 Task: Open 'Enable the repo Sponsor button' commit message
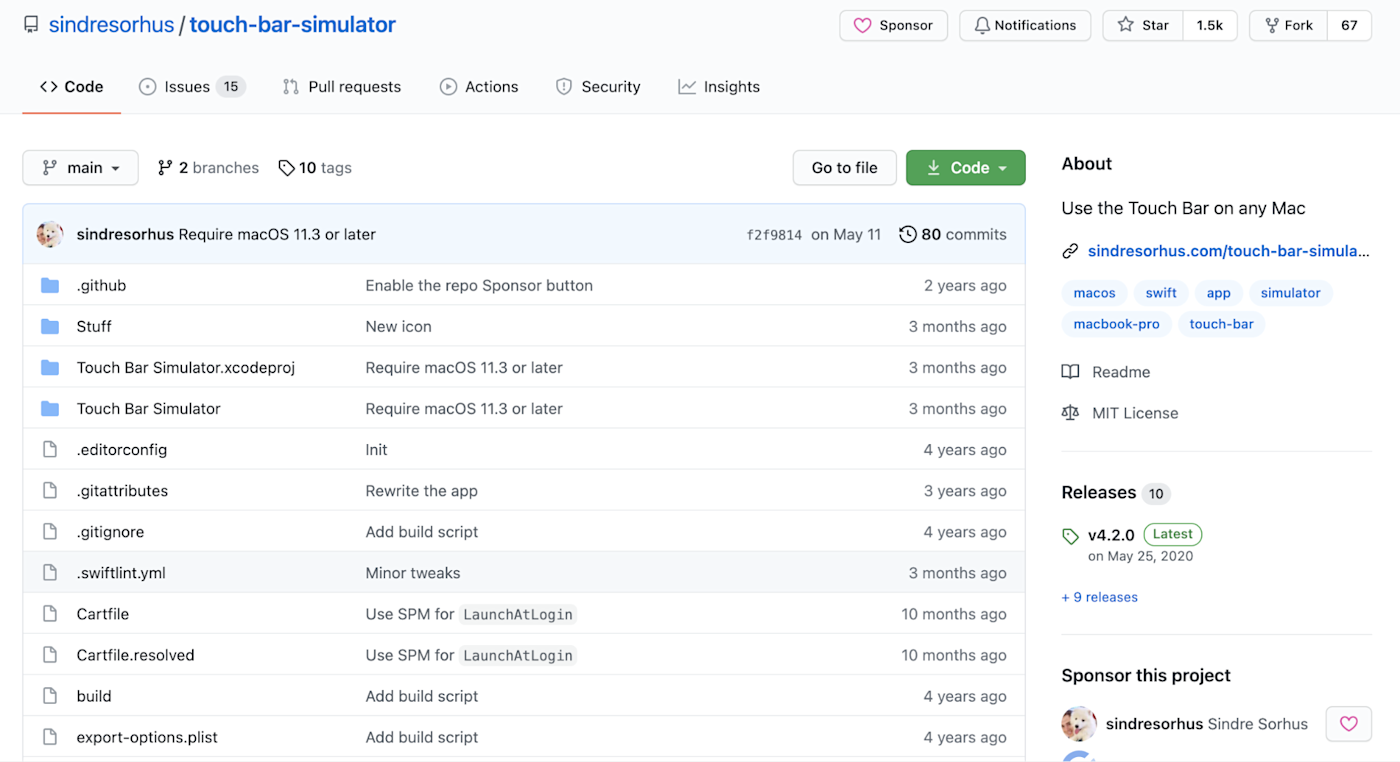pyautogui.click(x=479, y=286)
